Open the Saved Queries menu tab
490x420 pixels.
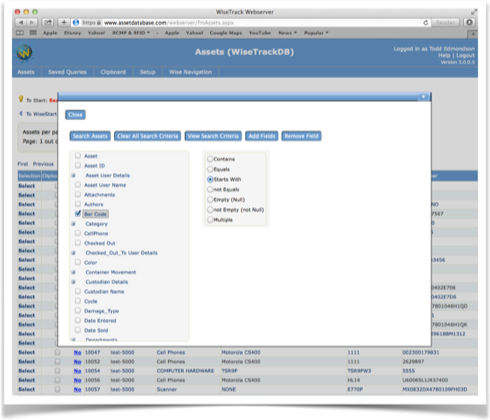[x=67, y=72]
